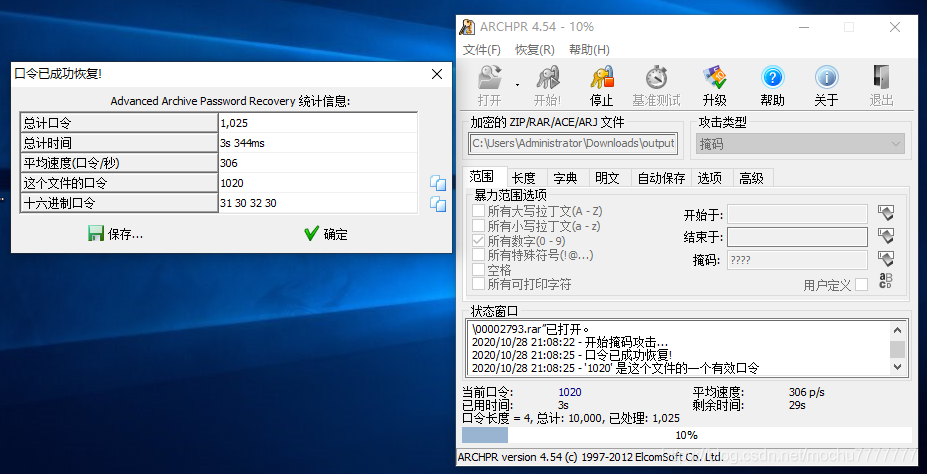Image resolution: width=927 pixels, height=474 pixels.
Task: Click 当前口令 value 1020 in main window
Action: (x=570, y=392)
